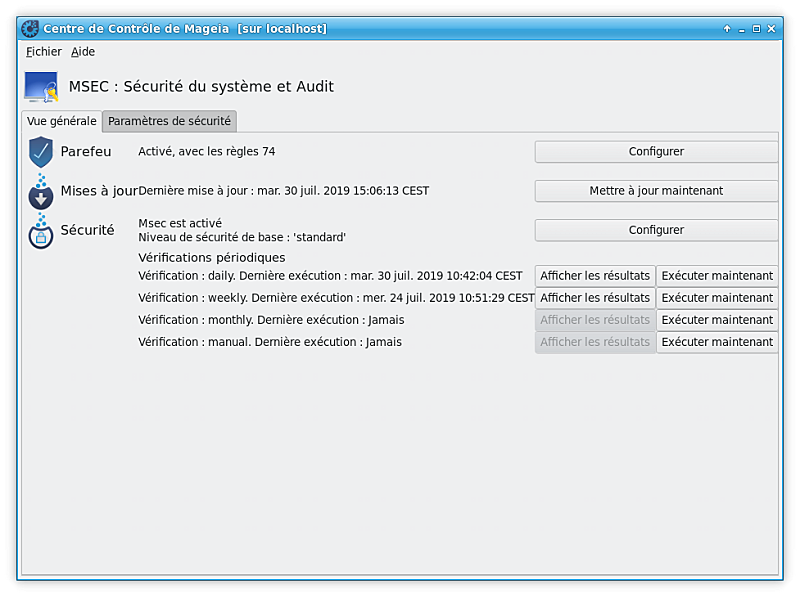Image resolution: width=800 pixels, height=597 pixels.
Task: Click Afficher les résultats for monthly check
Action: click(x=595, y=320)
